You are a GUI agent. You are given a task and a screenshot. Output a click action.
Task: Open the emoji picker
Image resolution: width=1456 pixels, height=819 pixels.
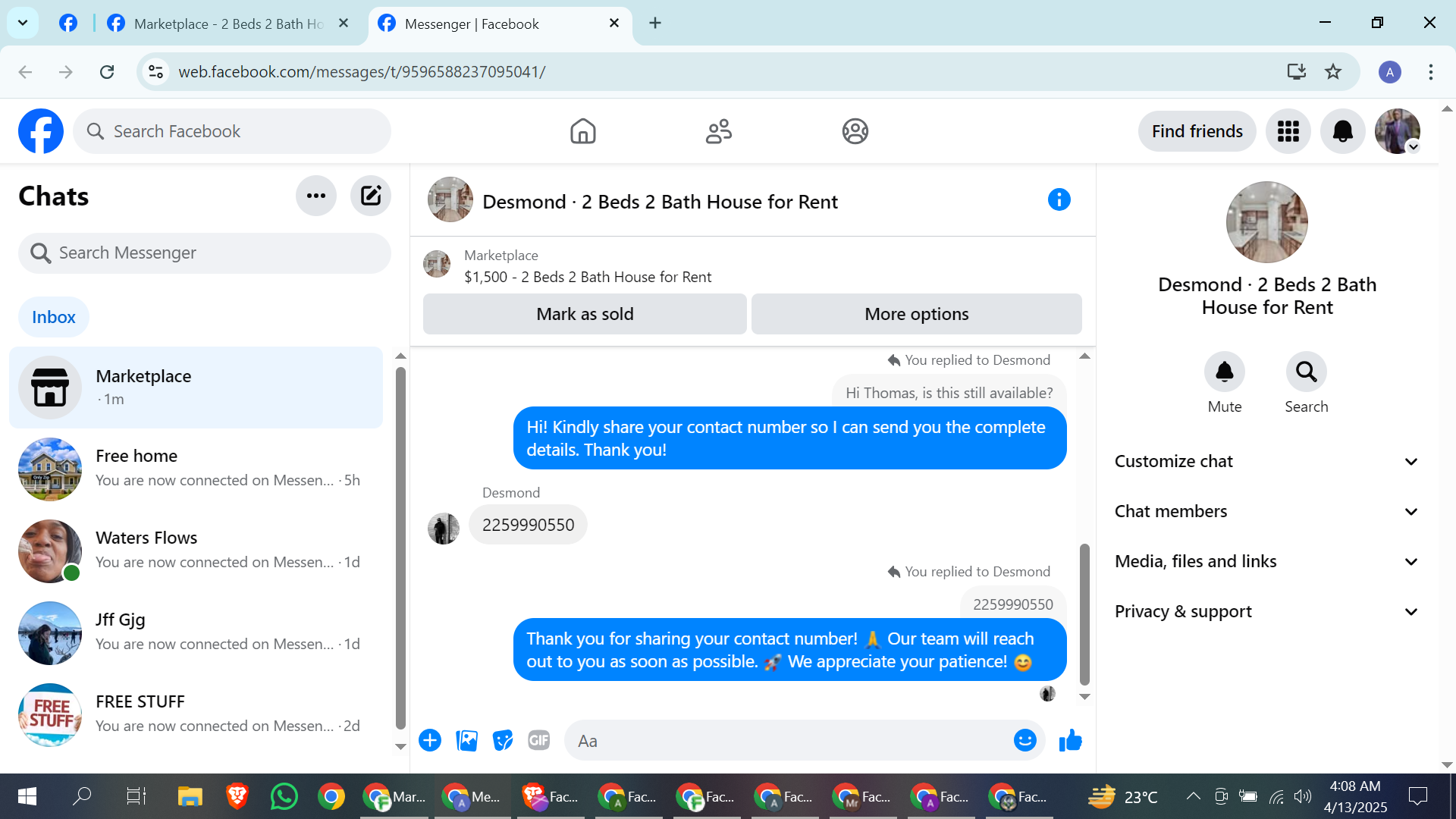click(1025, 740)
